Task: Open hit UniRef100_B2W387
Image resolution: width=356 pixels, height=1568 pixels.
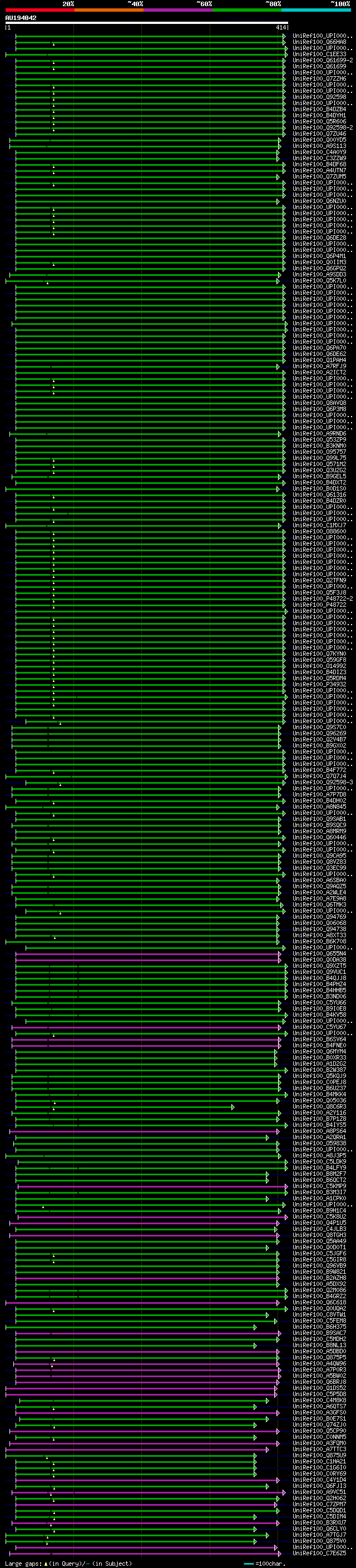Action: click(x=319, y=1070)
